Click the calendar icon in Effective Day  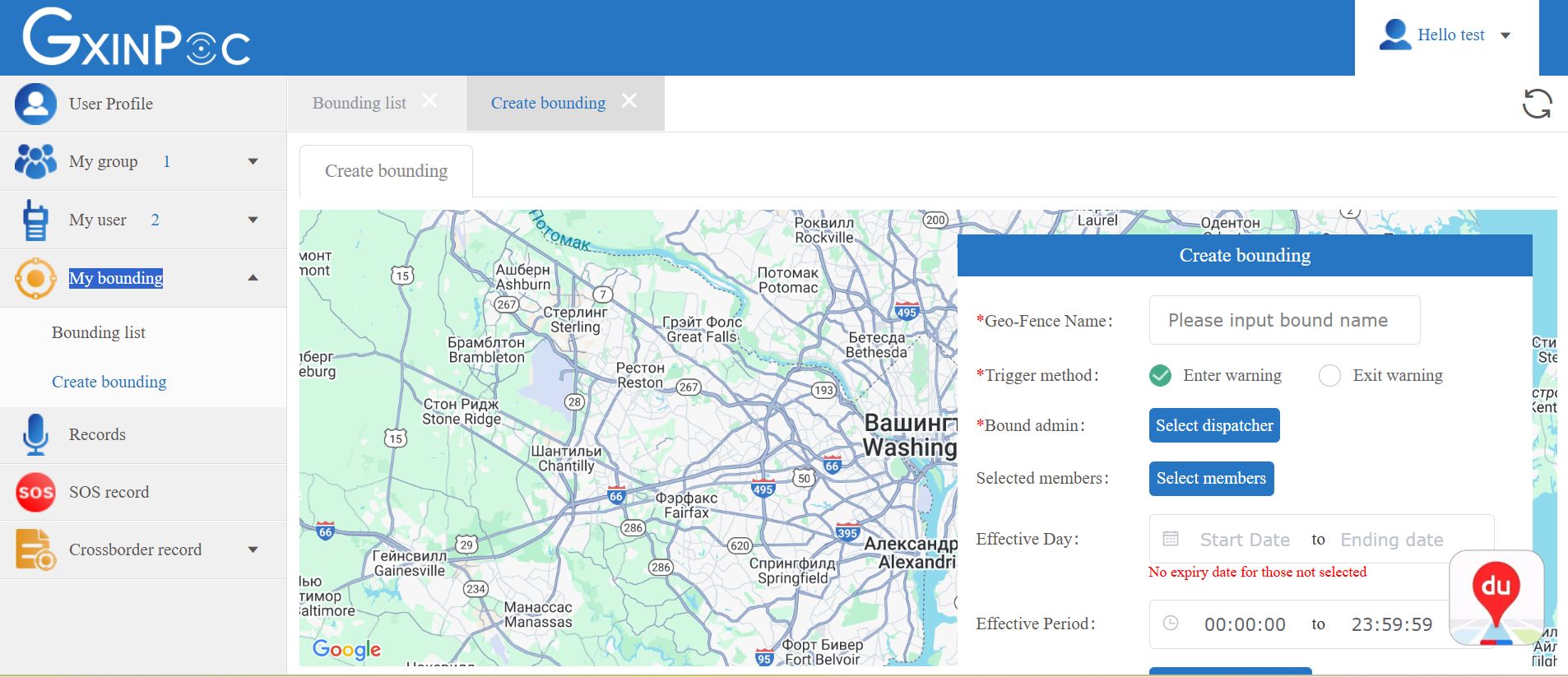click(1171, 539)
